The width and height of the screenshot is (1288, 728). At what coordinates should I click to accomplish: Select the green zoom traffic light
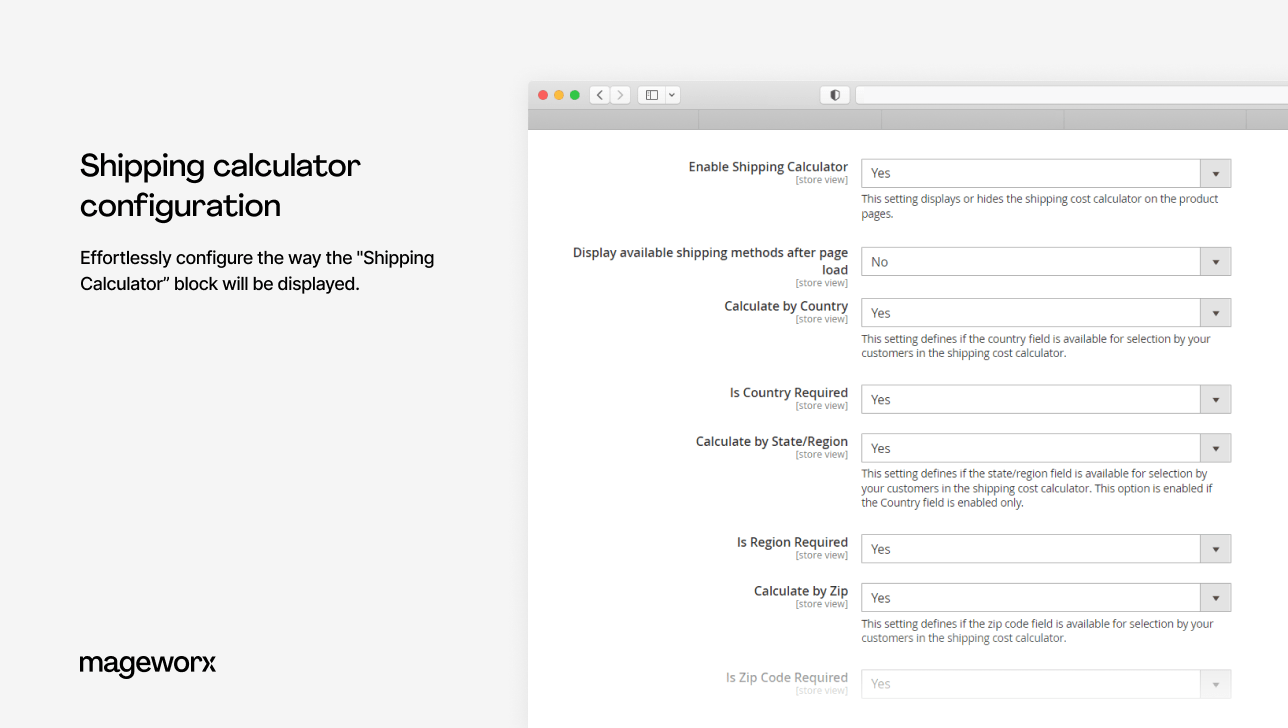(x=575, y=94)
